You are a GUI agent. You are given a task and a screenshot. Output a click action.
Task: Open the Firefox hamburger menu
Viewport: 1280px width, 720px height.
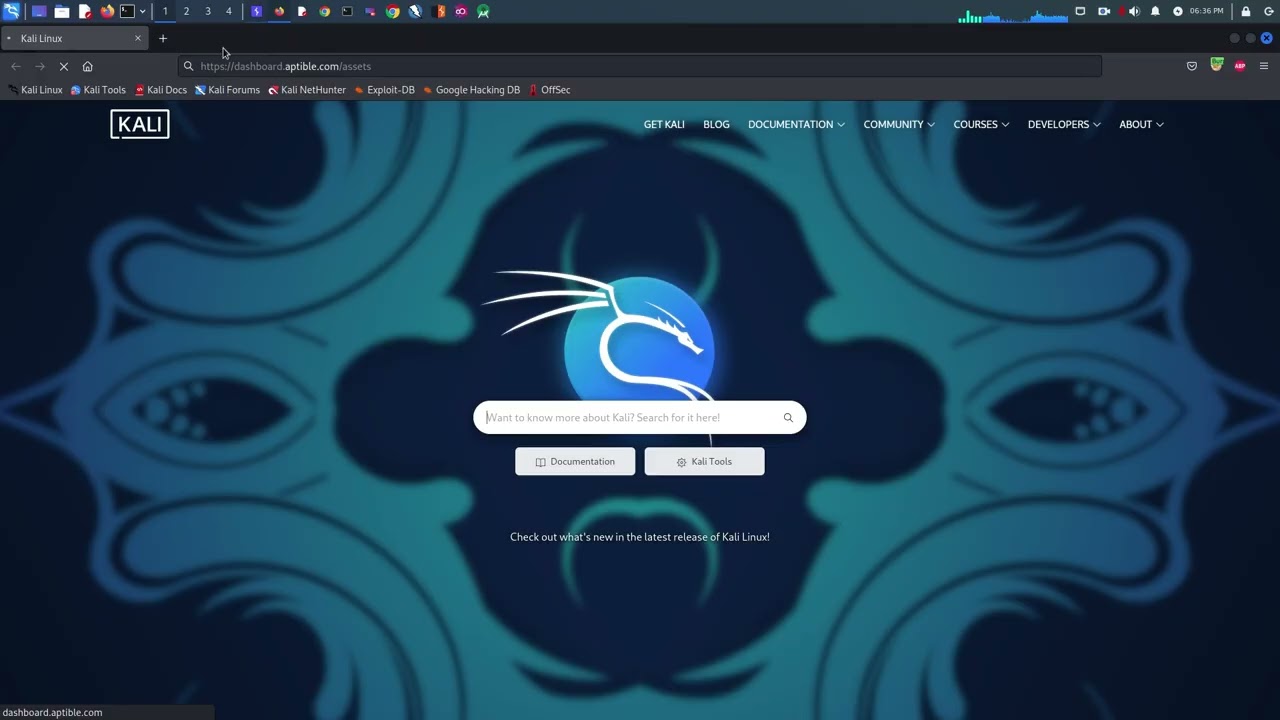coord(1264,66)
